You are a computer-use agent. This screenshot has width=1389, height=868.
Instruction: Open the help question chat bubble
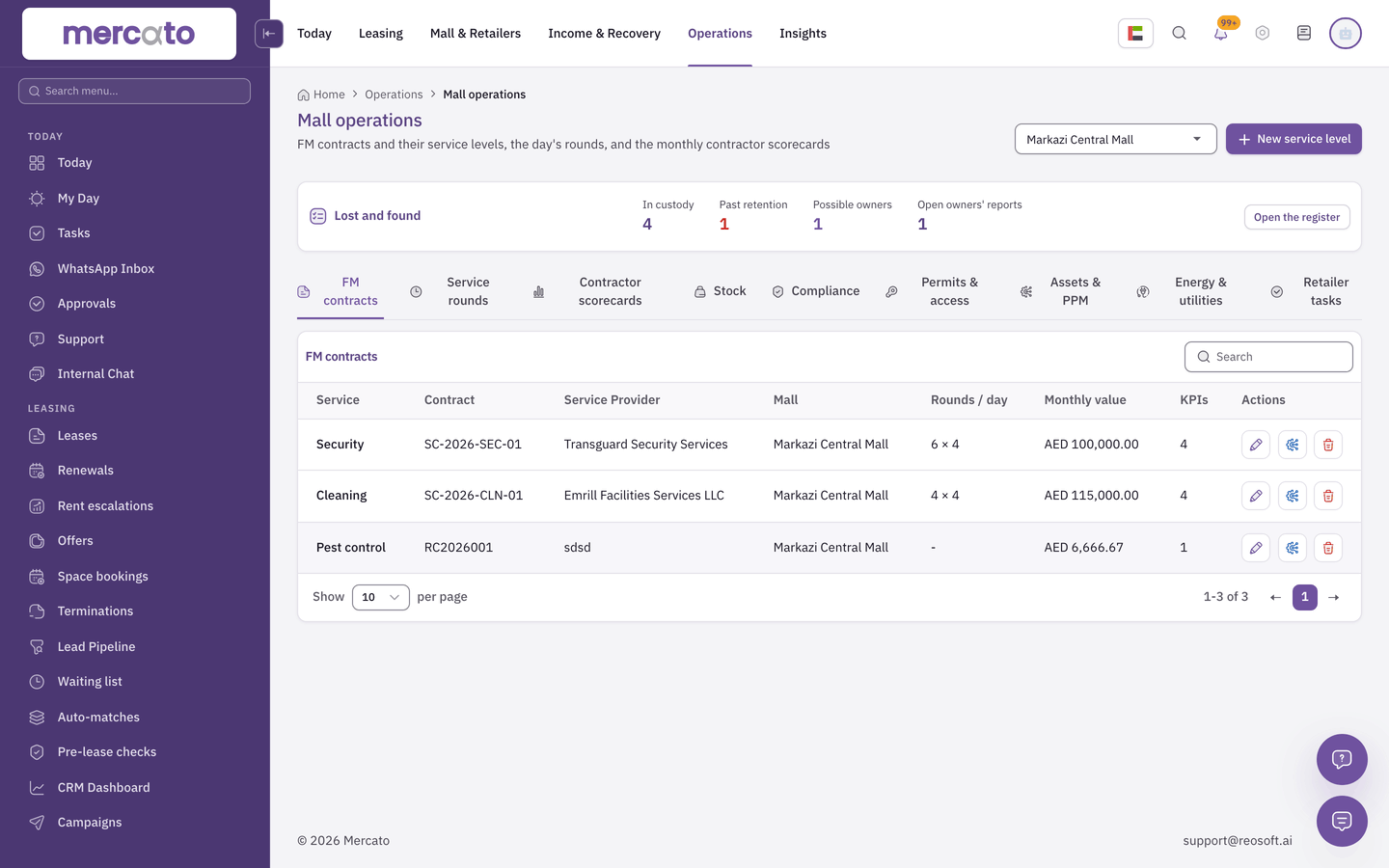click(1342, 759)
